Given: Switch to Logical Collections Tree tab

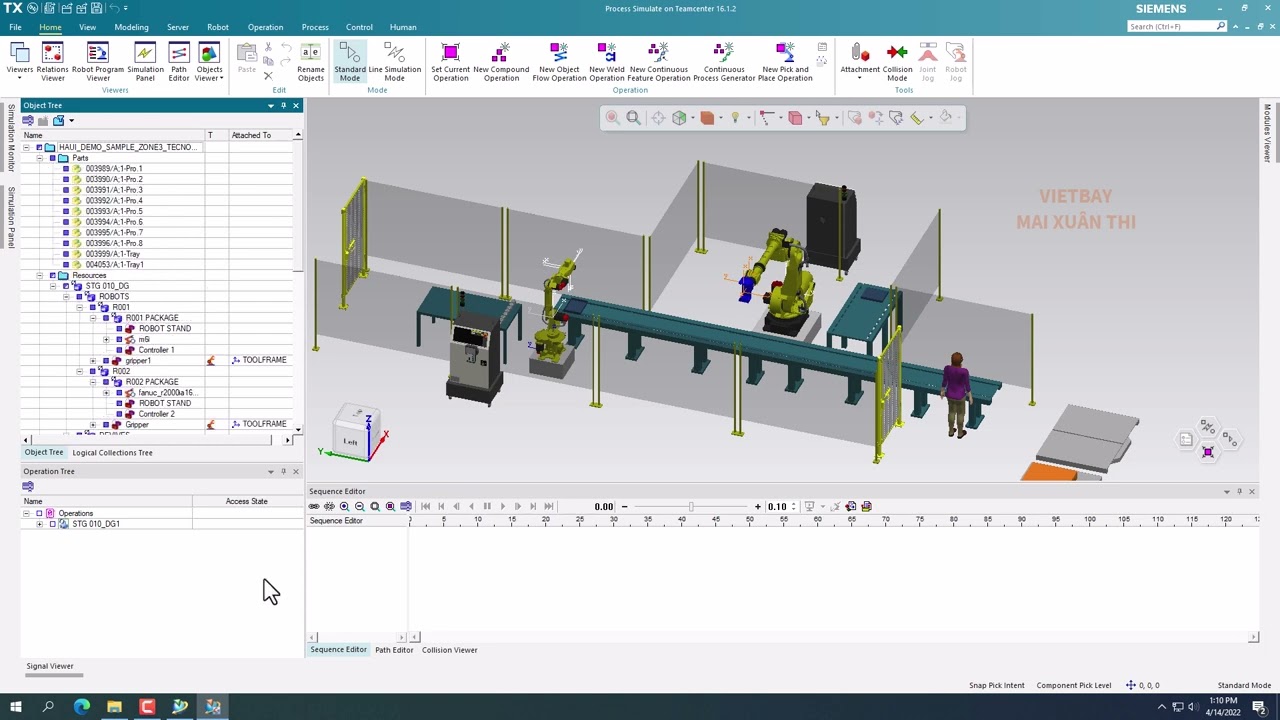Looking at the screenshot, I should pos(112,453).
